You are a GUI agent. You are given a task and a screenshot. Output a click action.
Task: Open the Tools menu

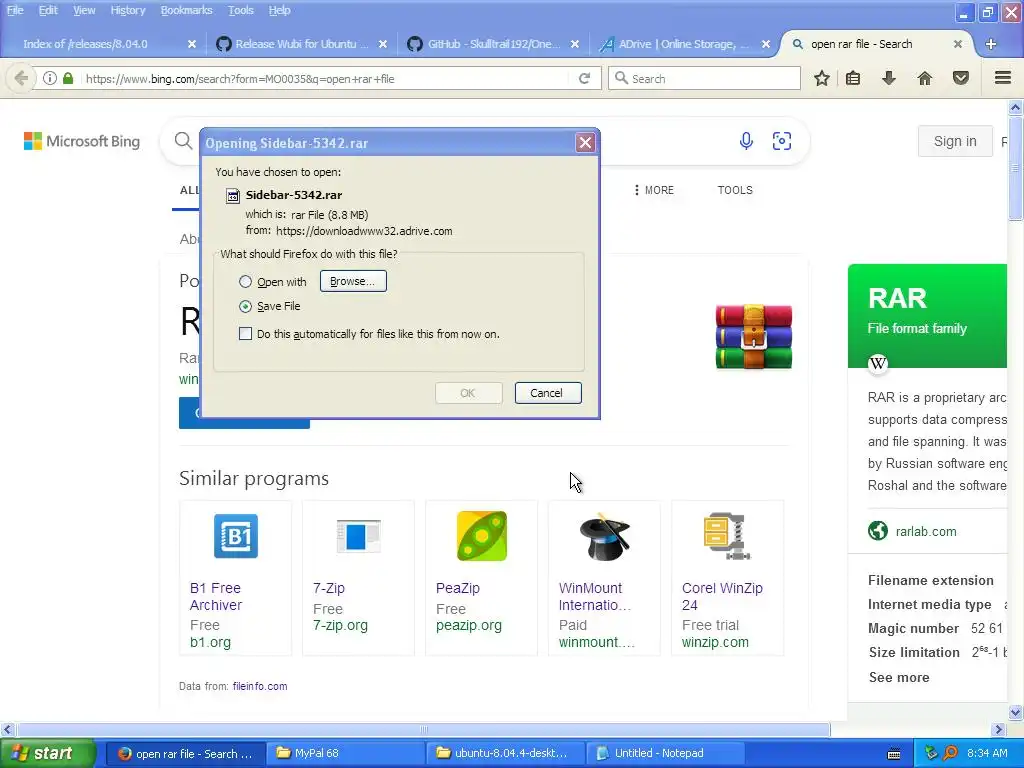240,10
